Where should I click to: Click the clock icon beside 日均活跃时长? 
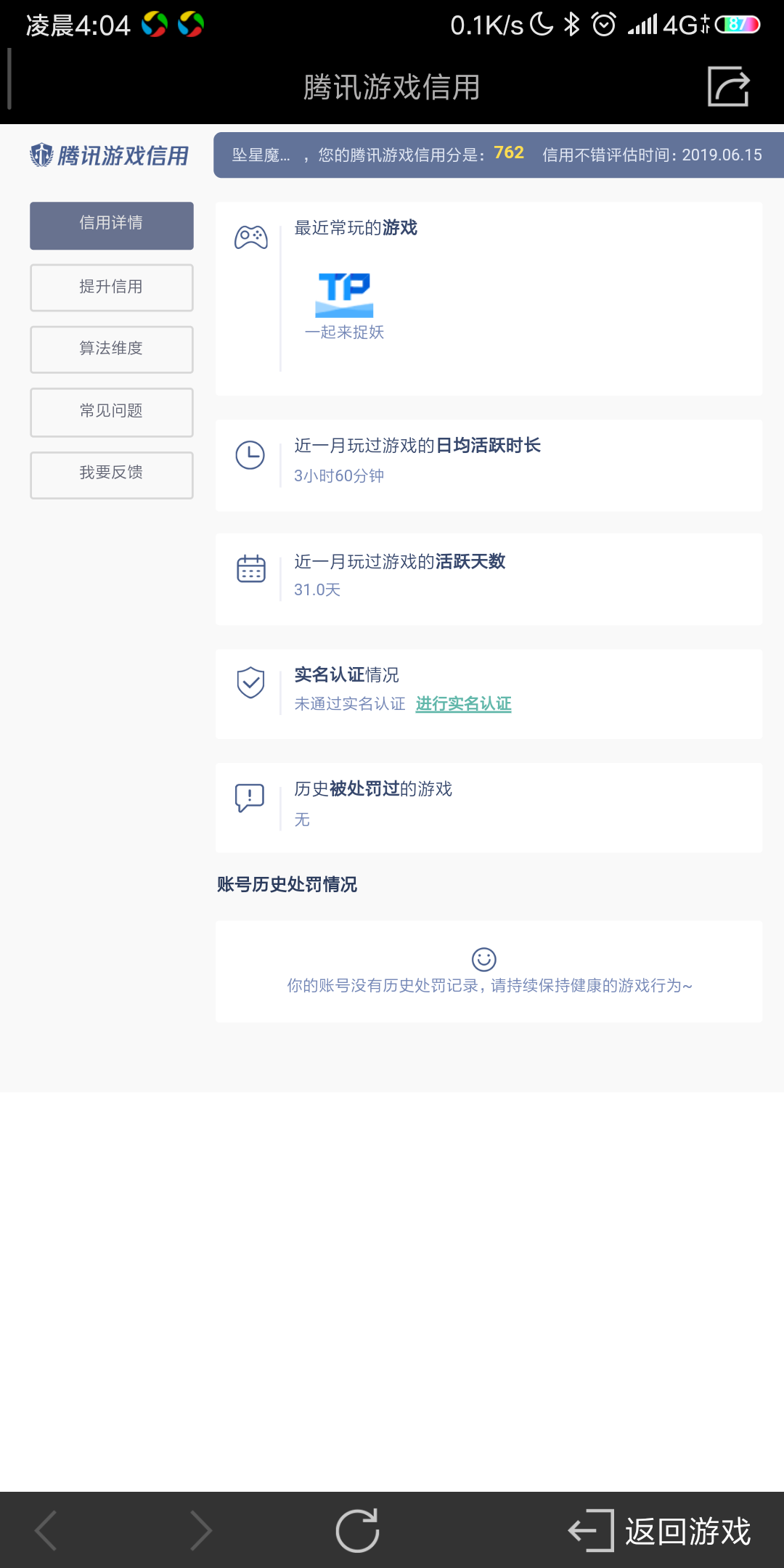250,455
